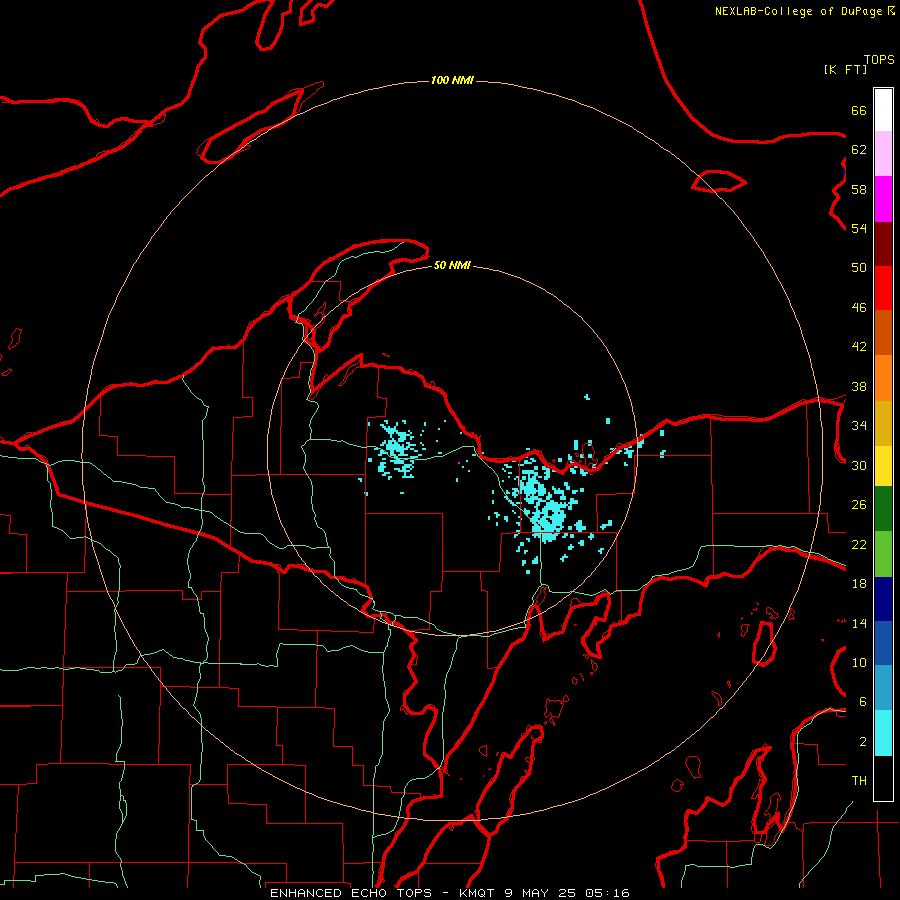Pick the yellow legend swatch

[883, 466]
